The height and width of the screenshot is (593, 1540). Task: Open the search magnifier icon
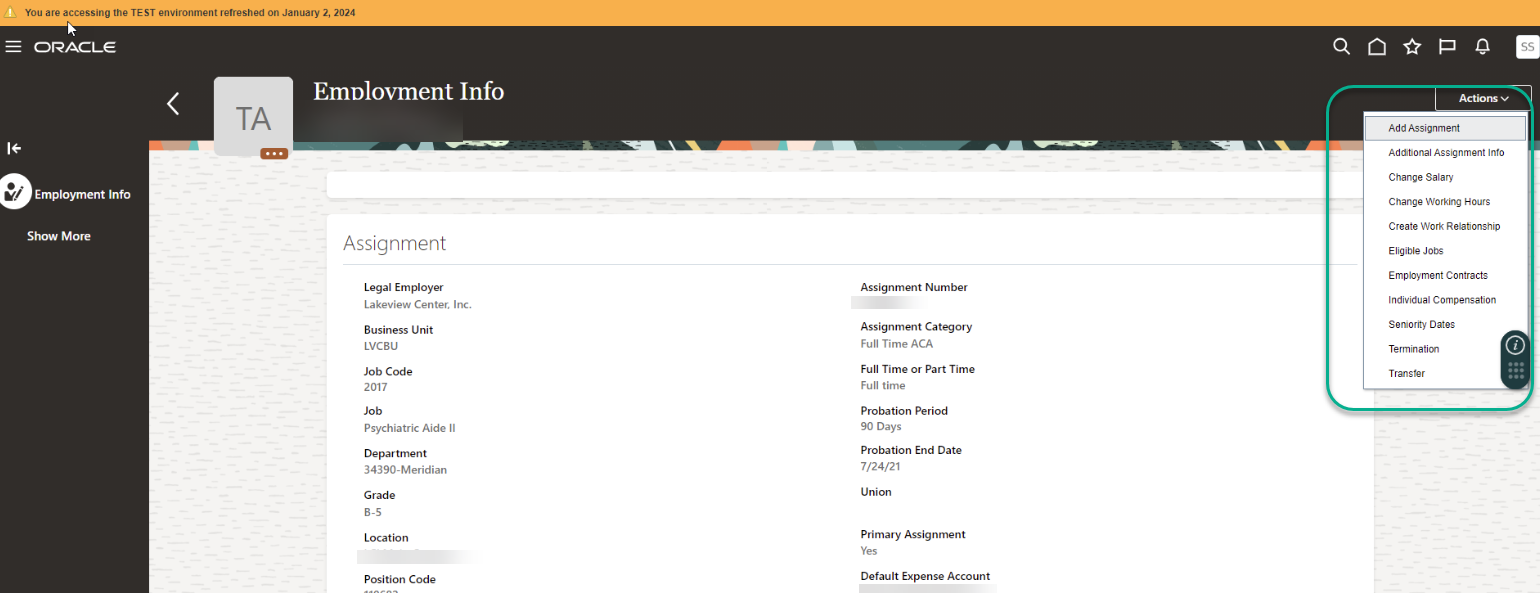[1342, 46]
